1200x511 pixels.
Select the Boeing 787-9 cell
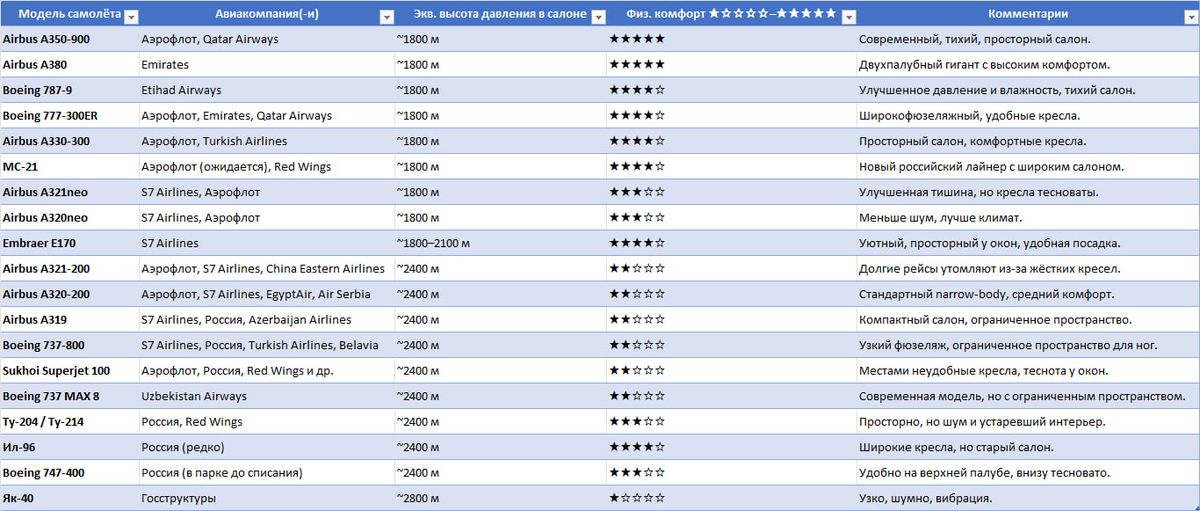69,90
